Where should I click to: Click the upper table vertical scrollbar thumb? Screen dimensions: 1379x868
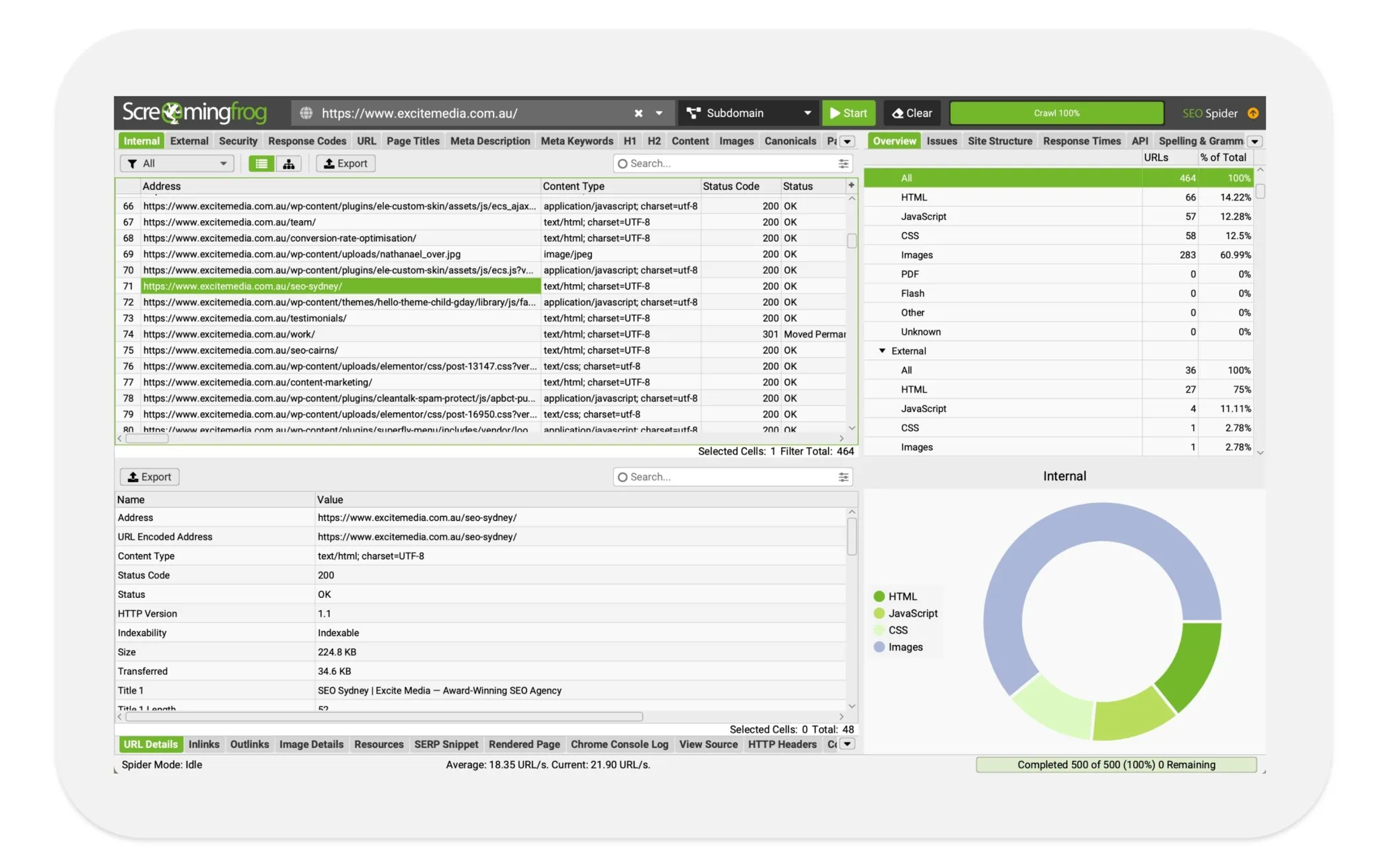[x=852, y=240]
